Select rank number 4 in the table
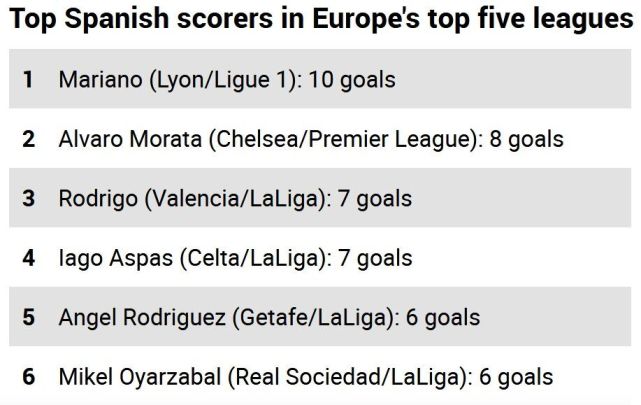 [28, 259]
